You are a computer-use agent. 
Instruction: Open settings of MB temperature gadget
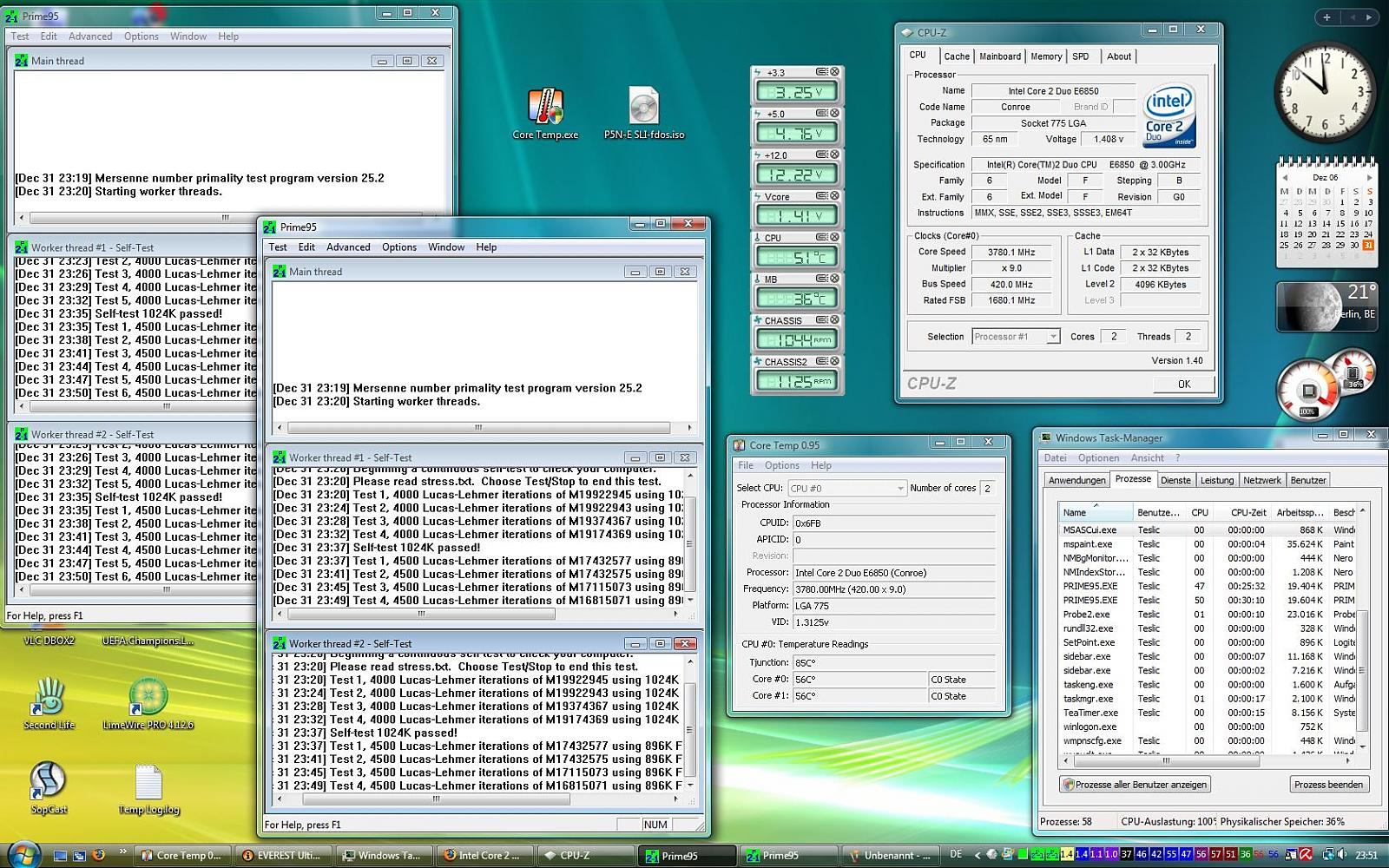821,279
